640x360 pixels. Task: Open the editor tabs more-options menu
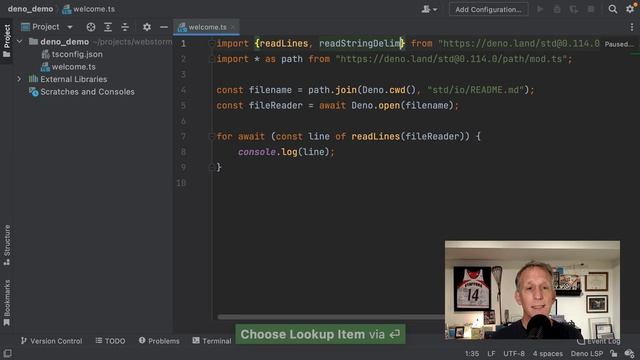tap(632, 27)
